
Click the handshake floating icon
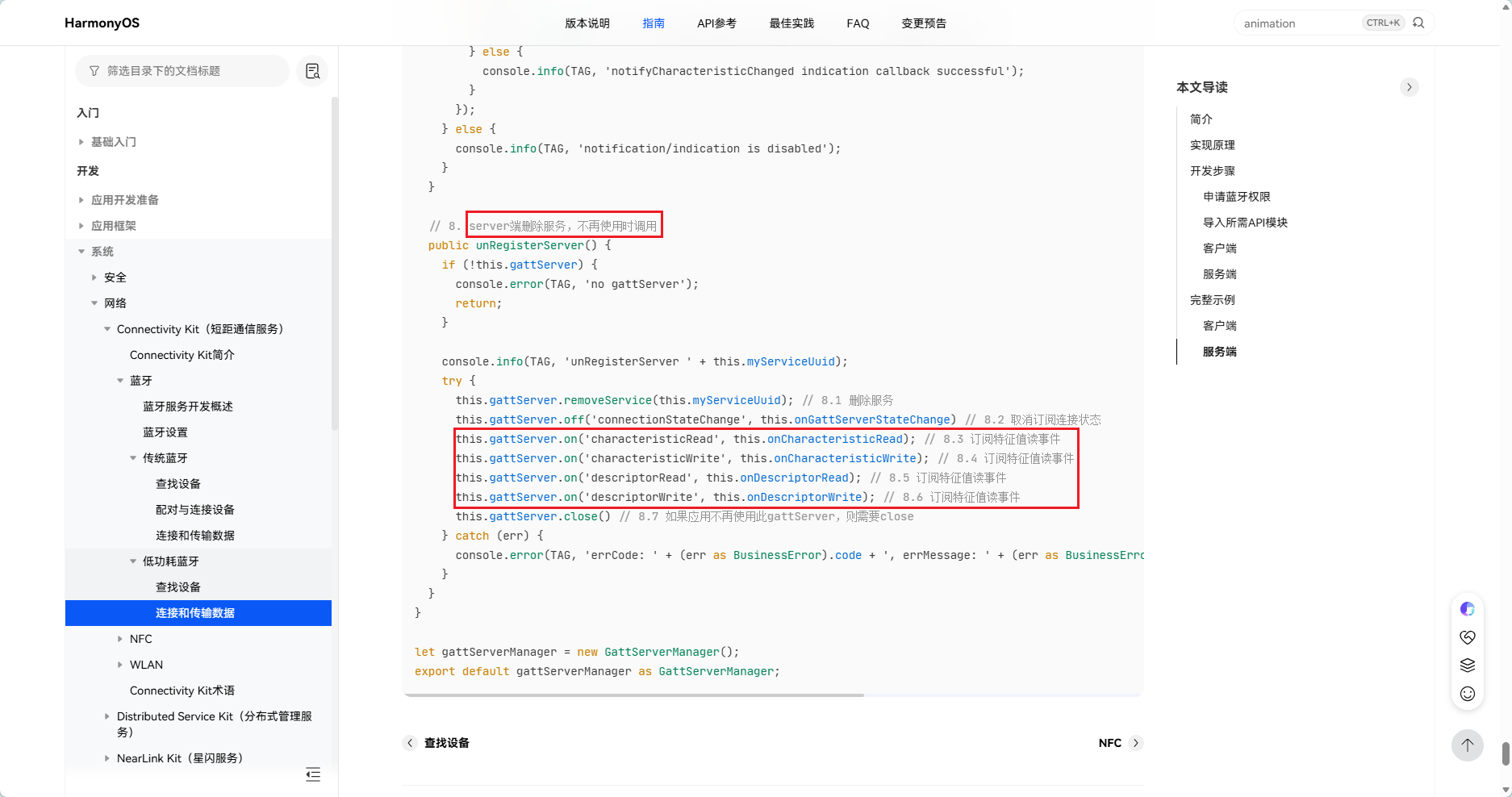pos(1467,637)
